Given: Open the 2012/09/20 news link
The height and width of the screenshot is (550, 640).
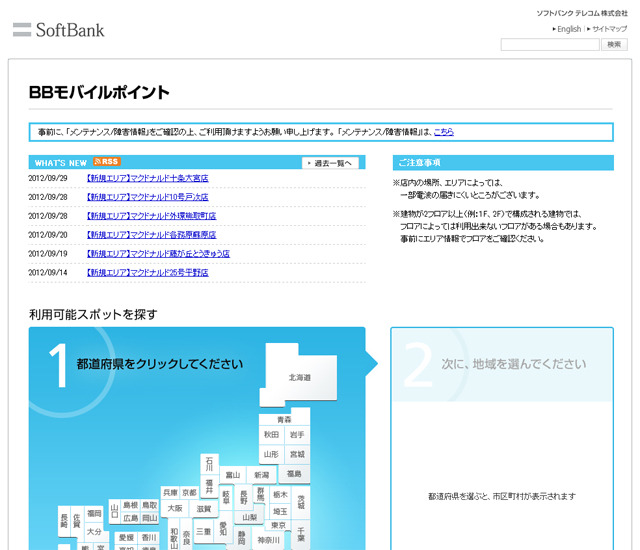Looking at the screenshot, I should (x=151, y=235).
